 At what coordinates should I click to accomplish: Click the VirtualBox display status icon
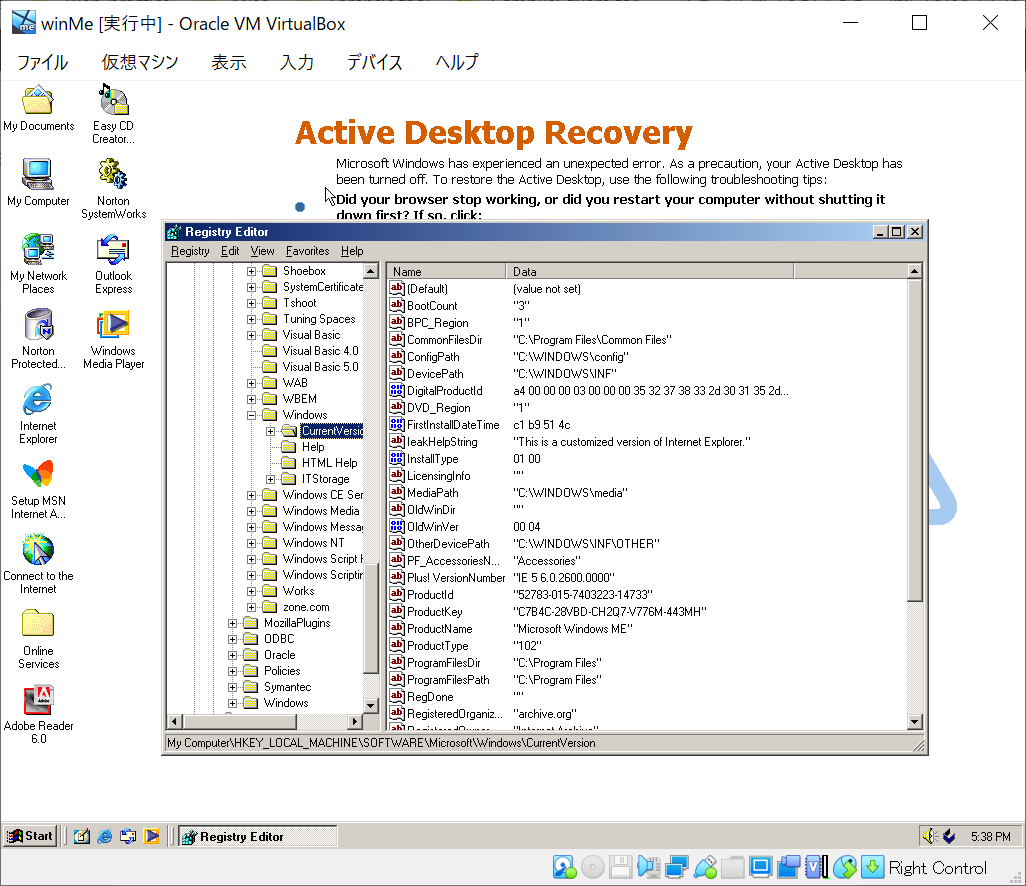click(761, 868)
